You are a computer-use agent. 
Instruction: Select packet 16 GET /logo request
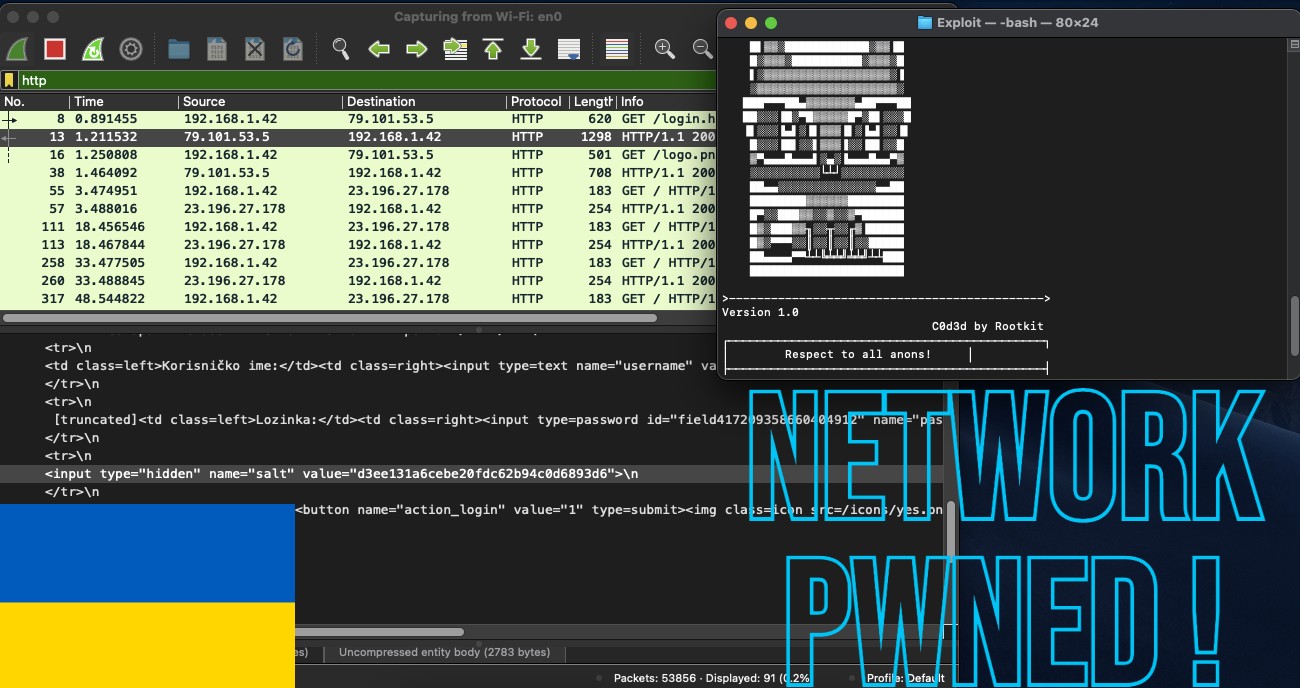(358, 155)
